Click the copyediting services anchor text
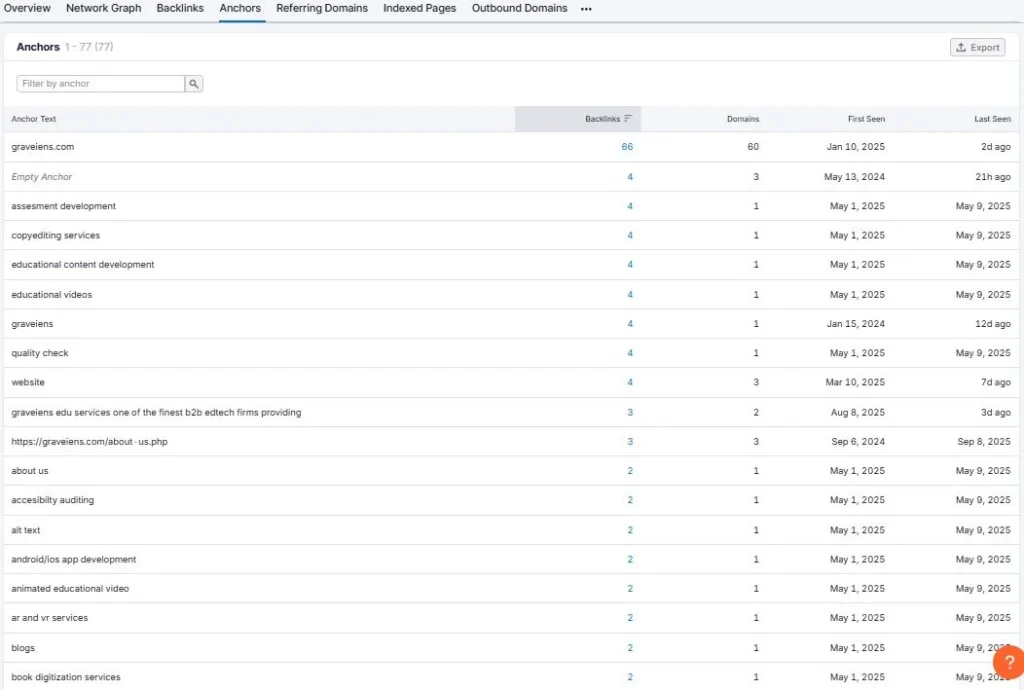 (x=56, y=236)
